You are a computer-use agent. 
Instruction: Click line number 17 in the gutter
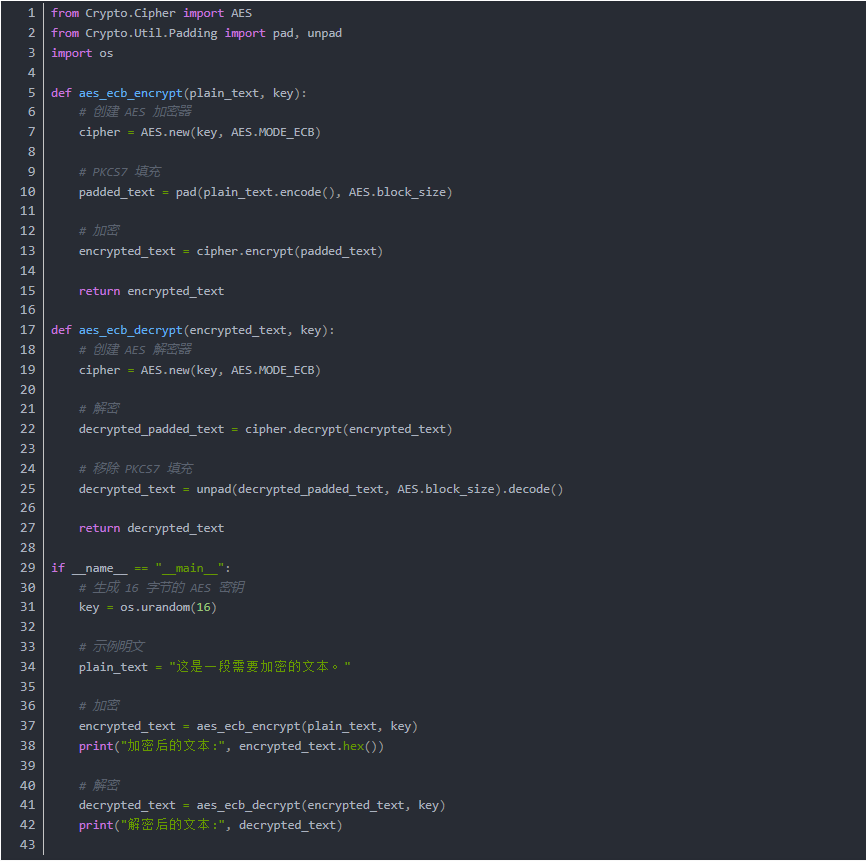28,330
